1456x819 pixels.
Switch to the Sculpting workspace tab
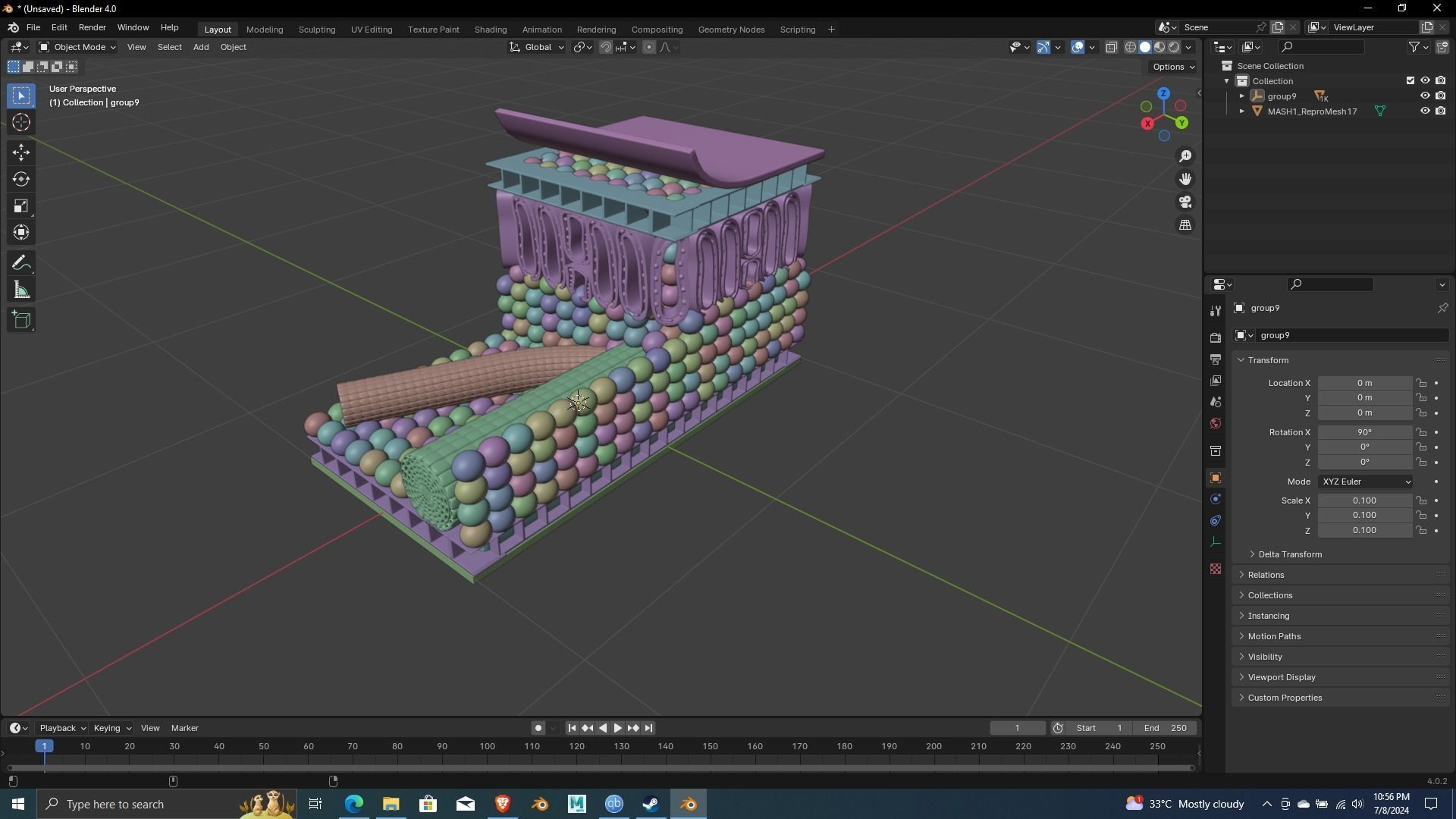316,30
